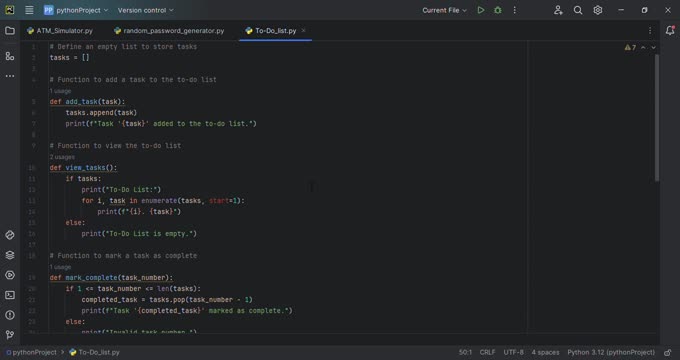
Task: Show more tool windows ellipsis
Action: coord(10,76)
